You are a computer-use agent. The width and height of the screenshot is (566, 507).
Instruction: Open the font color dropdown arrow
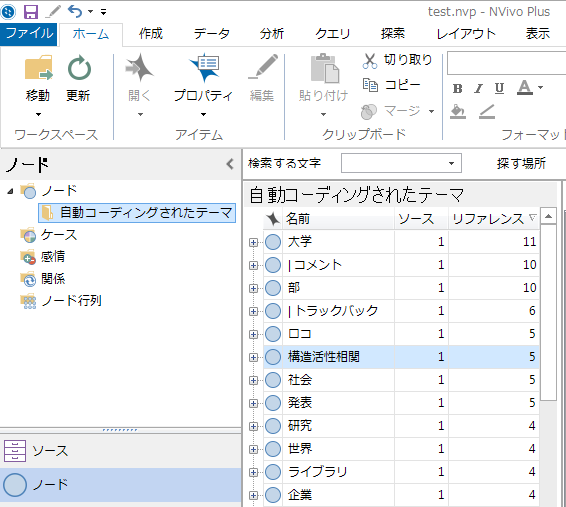tap(540, 87)
